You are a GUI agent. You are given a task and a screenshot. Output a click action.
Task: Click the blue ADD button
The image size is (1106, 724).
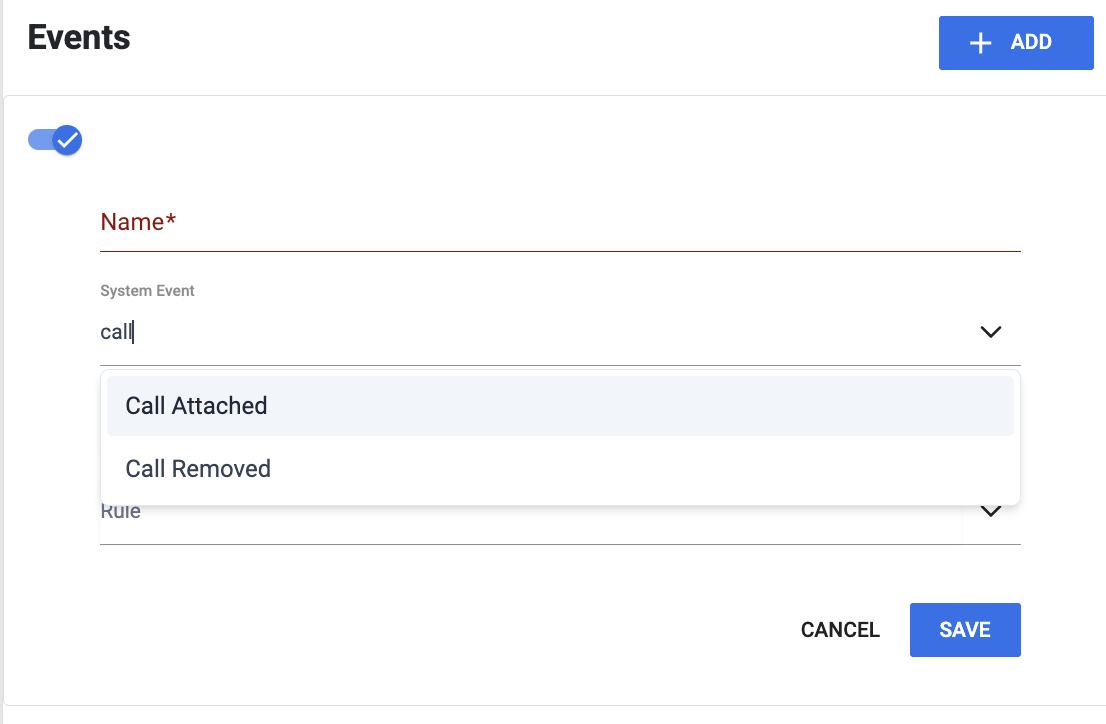[x=1016, y=43]
